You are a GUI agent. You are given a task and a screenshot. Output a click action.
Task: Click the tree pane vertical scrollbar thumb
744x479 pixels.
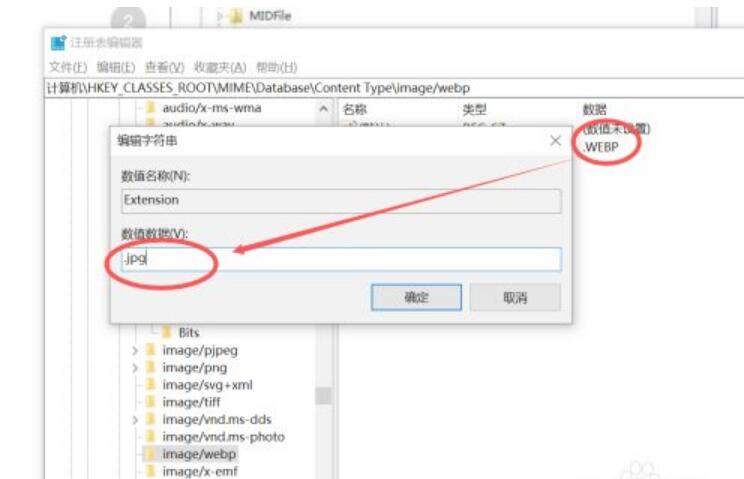pos(324,396)
